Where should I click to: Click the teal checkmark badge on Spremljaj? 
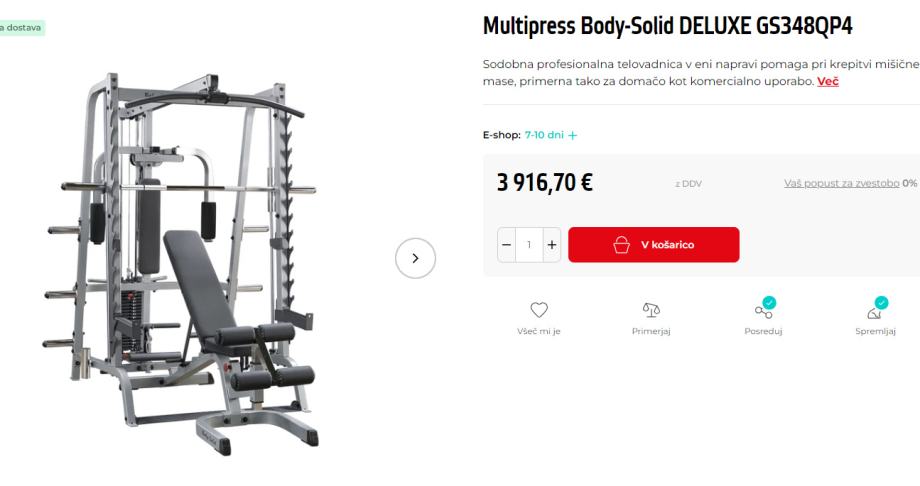[881, 302]
